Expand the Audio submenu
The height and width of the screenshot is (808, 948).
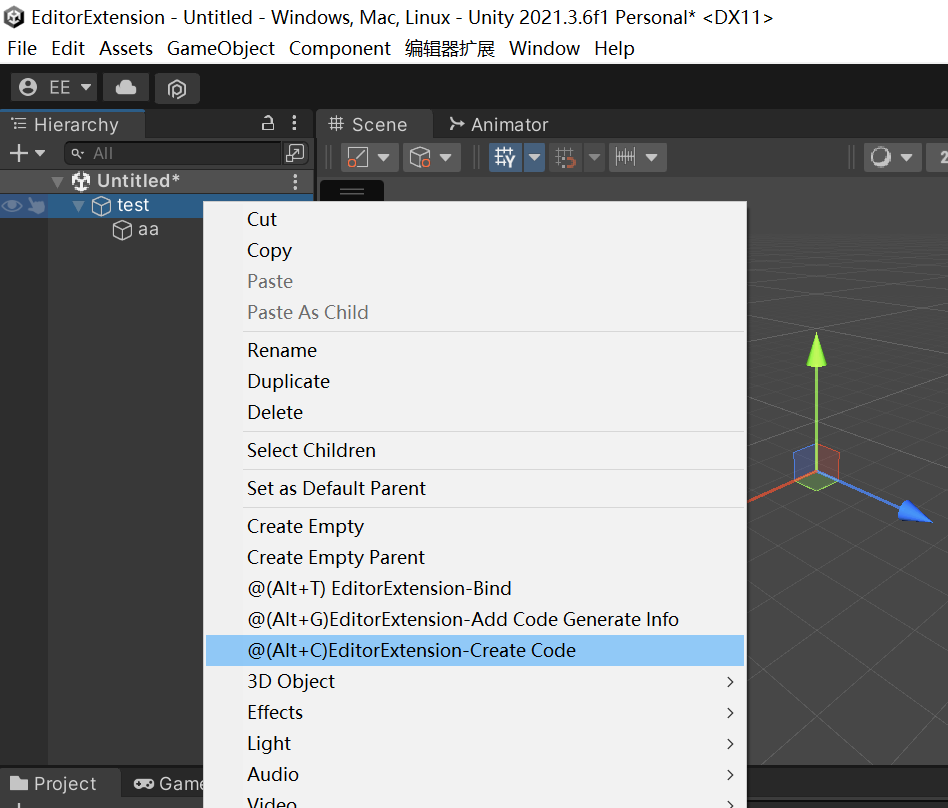[475, 775]
